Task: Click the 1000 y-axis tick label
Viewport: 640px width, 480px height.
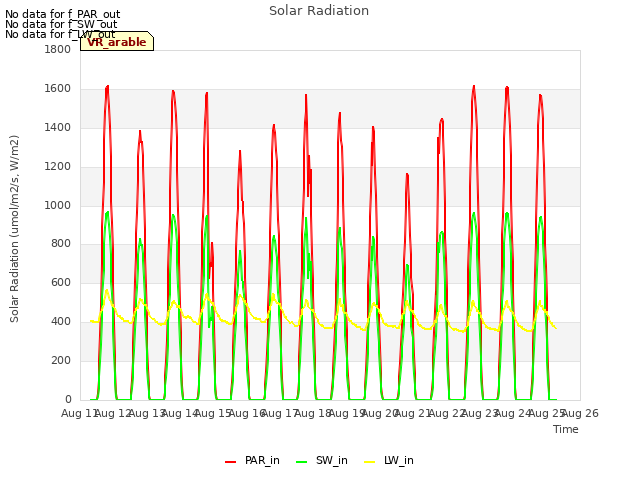Action: (x=58, y=205)
